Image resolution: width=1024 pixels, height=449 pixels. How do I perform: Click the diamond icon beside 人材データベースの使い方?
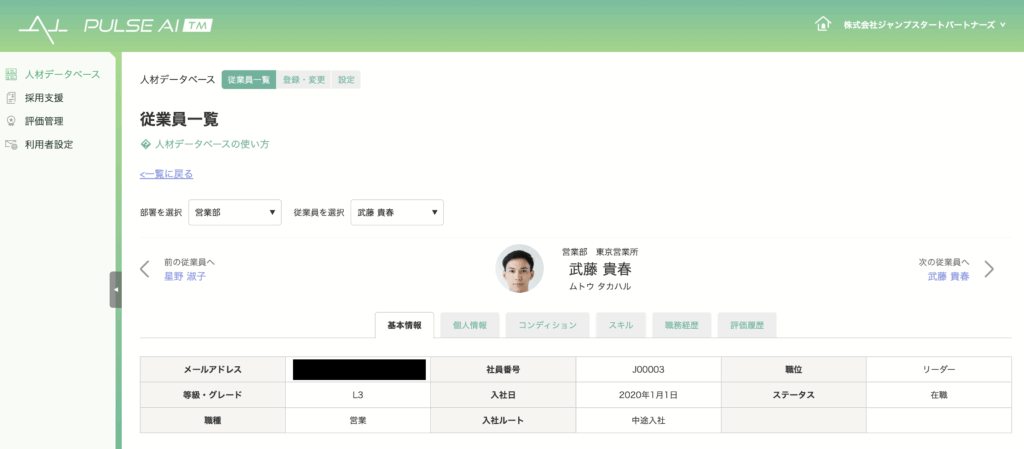[x=146, y=144]
